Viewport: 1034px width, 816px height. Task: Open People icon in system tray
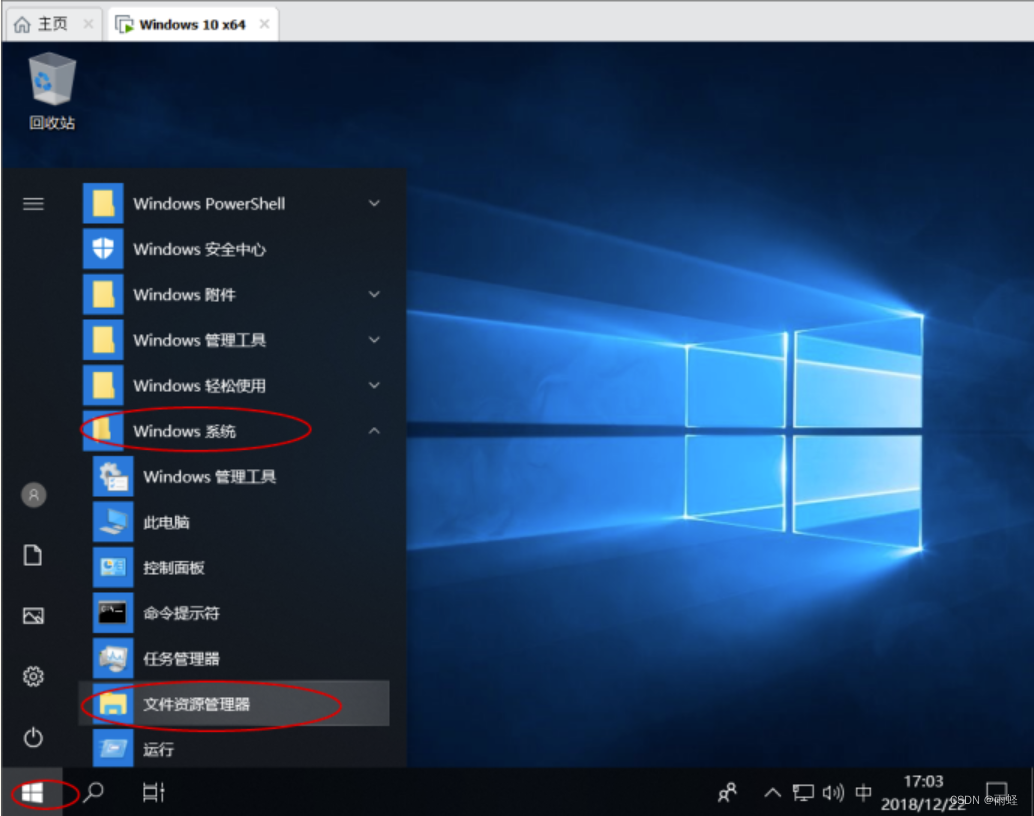tap(727, 792)
